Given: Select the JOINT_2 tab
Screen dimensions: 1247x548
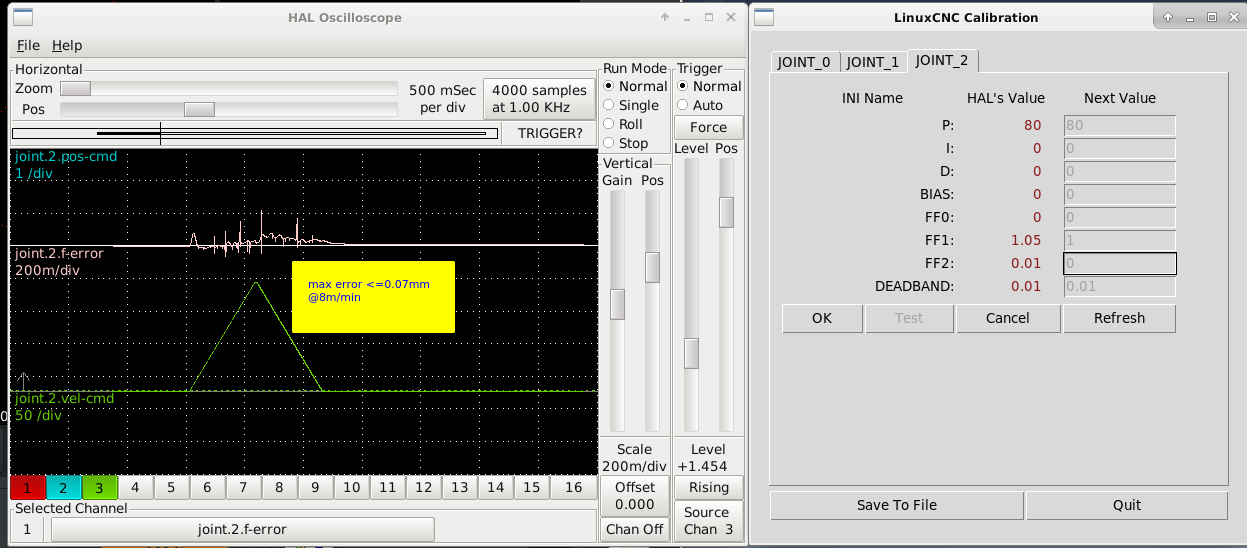Looking at the screenshot, I should [x=942, y=60].
